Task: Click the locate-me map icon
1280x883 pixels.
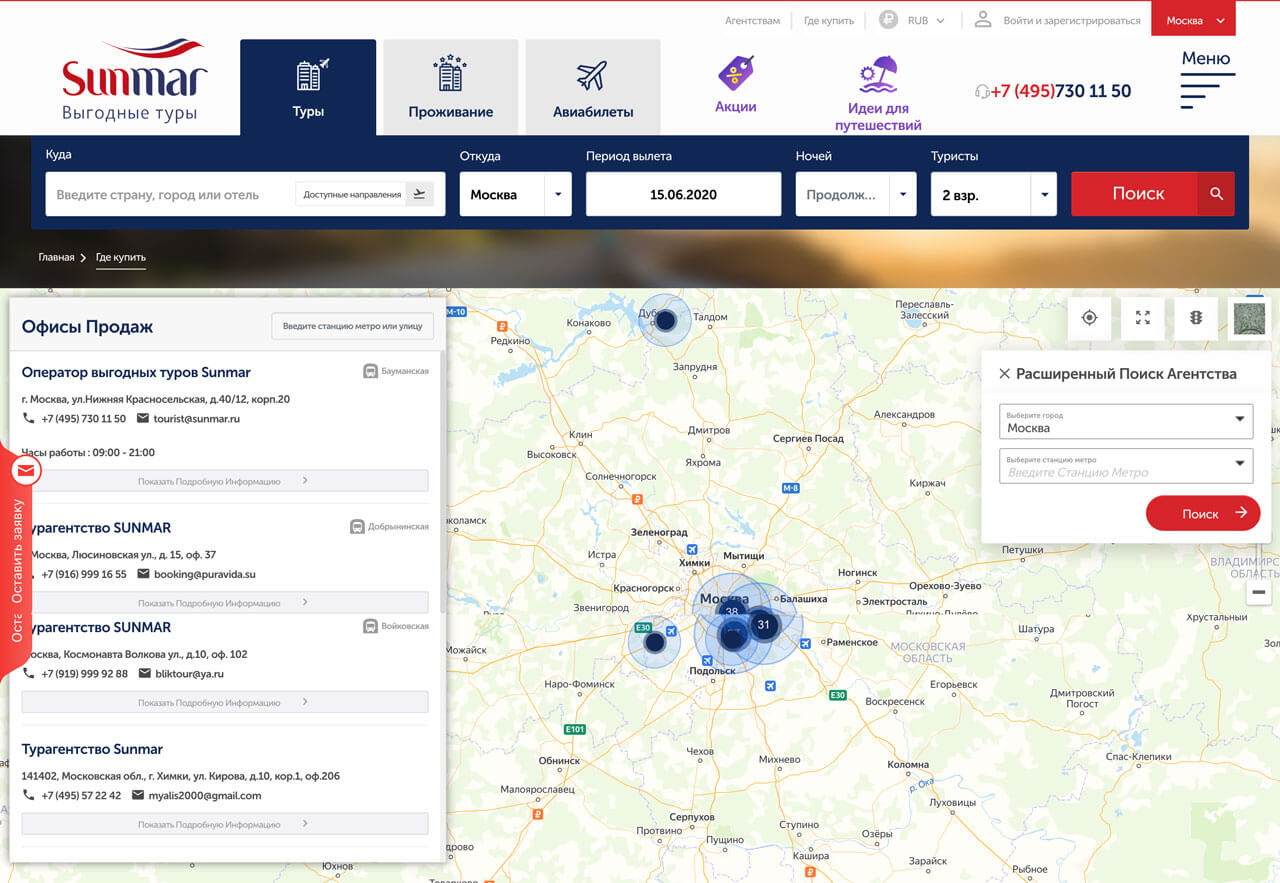Action: pos(1090,318)
